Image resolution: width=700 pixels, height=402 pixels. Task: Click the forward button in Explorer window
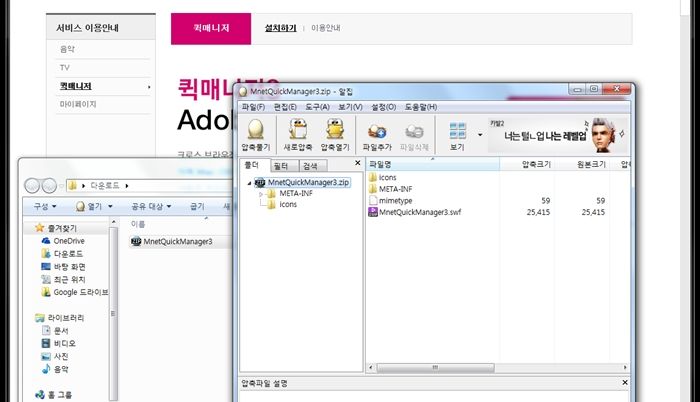(x=49, y=185)
